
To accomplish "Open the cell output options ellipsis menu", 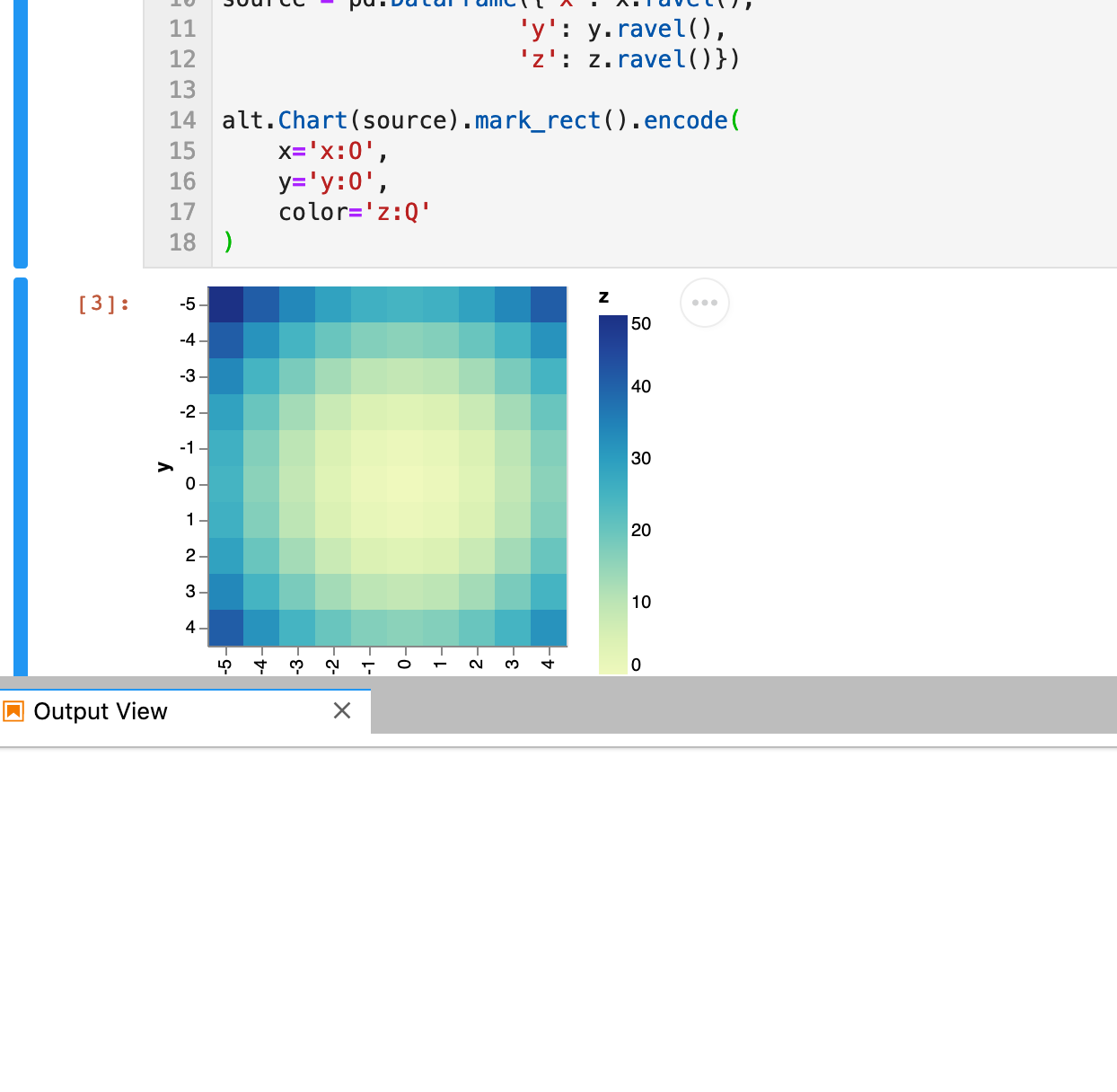I will 704,303.
